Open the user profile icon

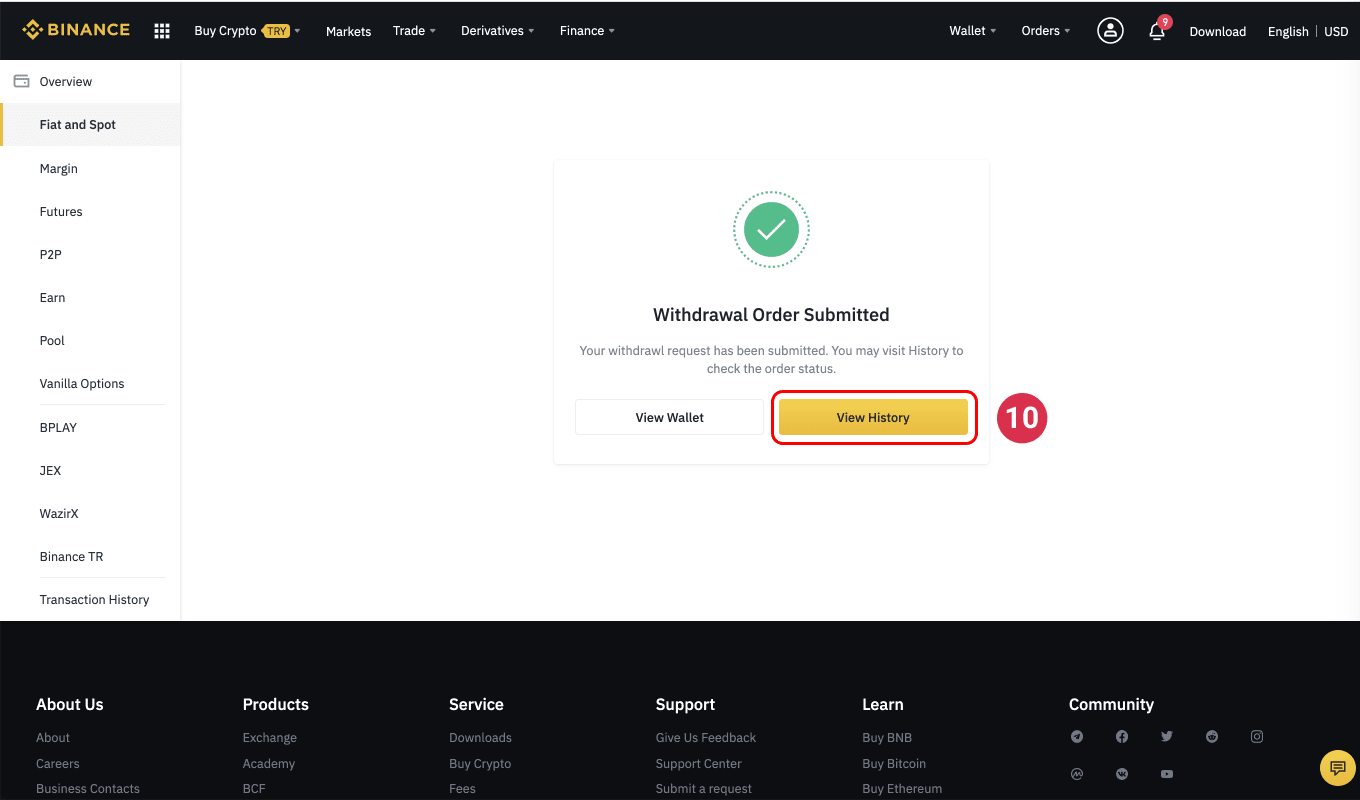pyautogui.click(x=1110, y=31)
